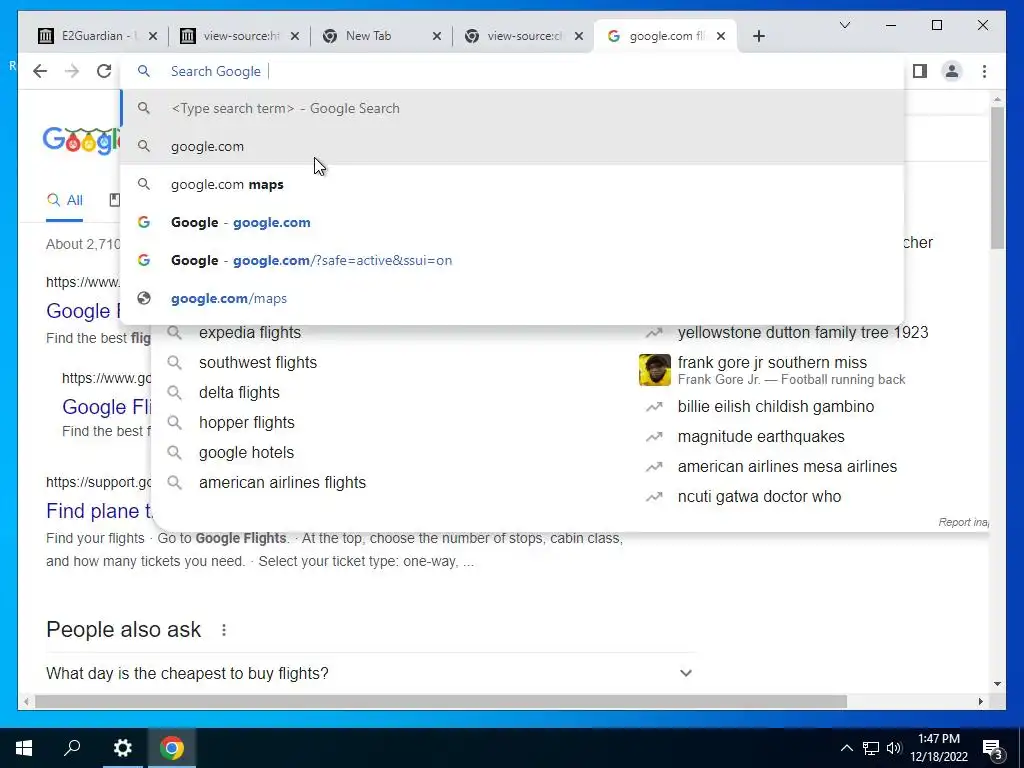1024x768 pixels.
Task: Open trending 'magnitude earthquakes'
Action: pyautogui.click(x=761, y=436)
